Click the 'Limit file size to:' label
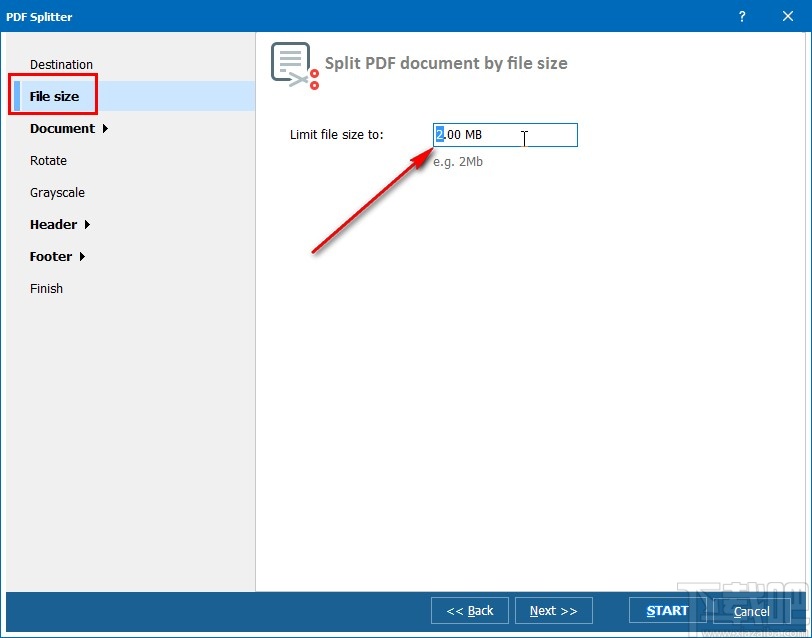 [337, 135]
